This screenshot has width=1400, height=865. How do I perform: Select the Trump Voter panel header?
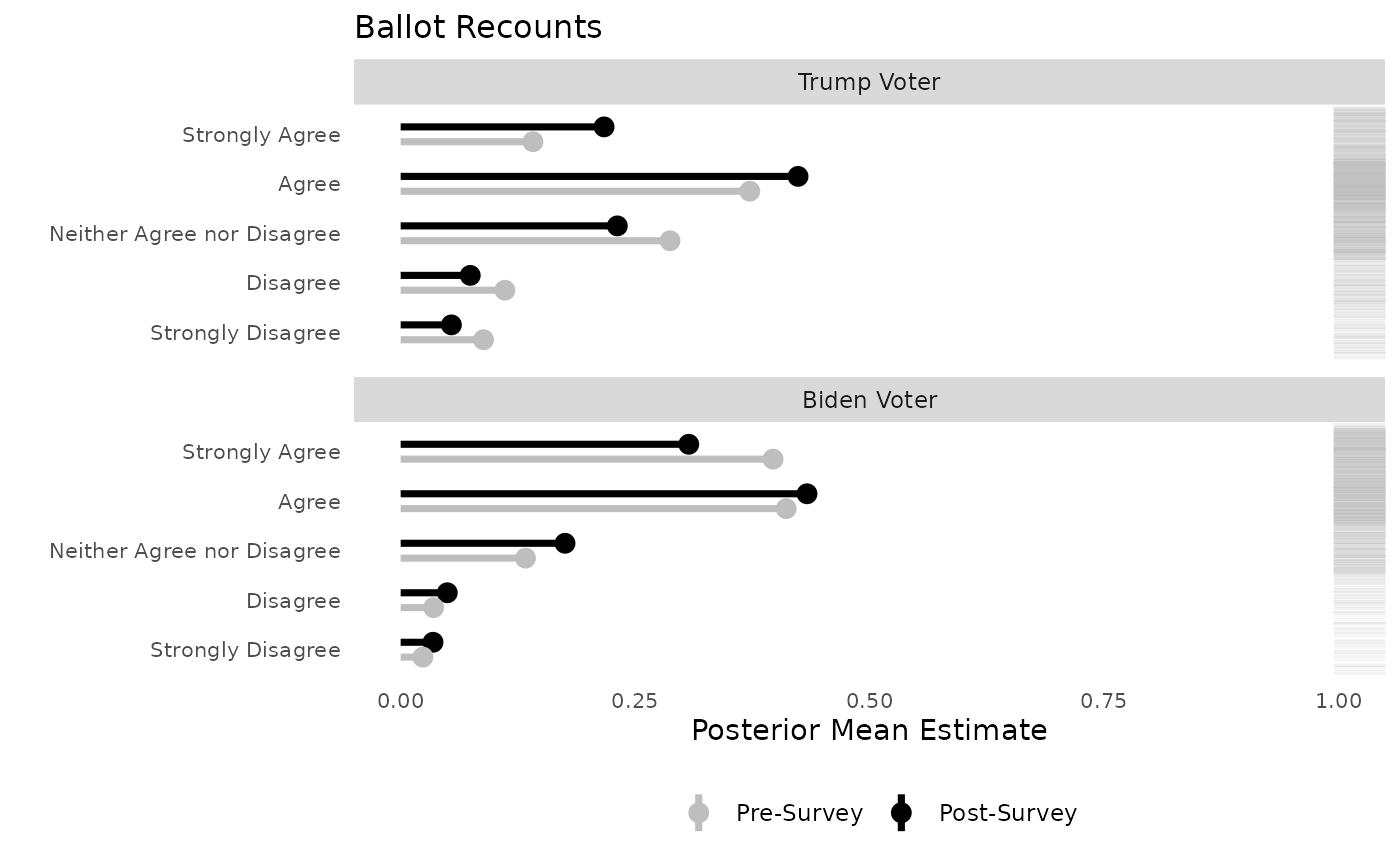click(x=869, y=82)
